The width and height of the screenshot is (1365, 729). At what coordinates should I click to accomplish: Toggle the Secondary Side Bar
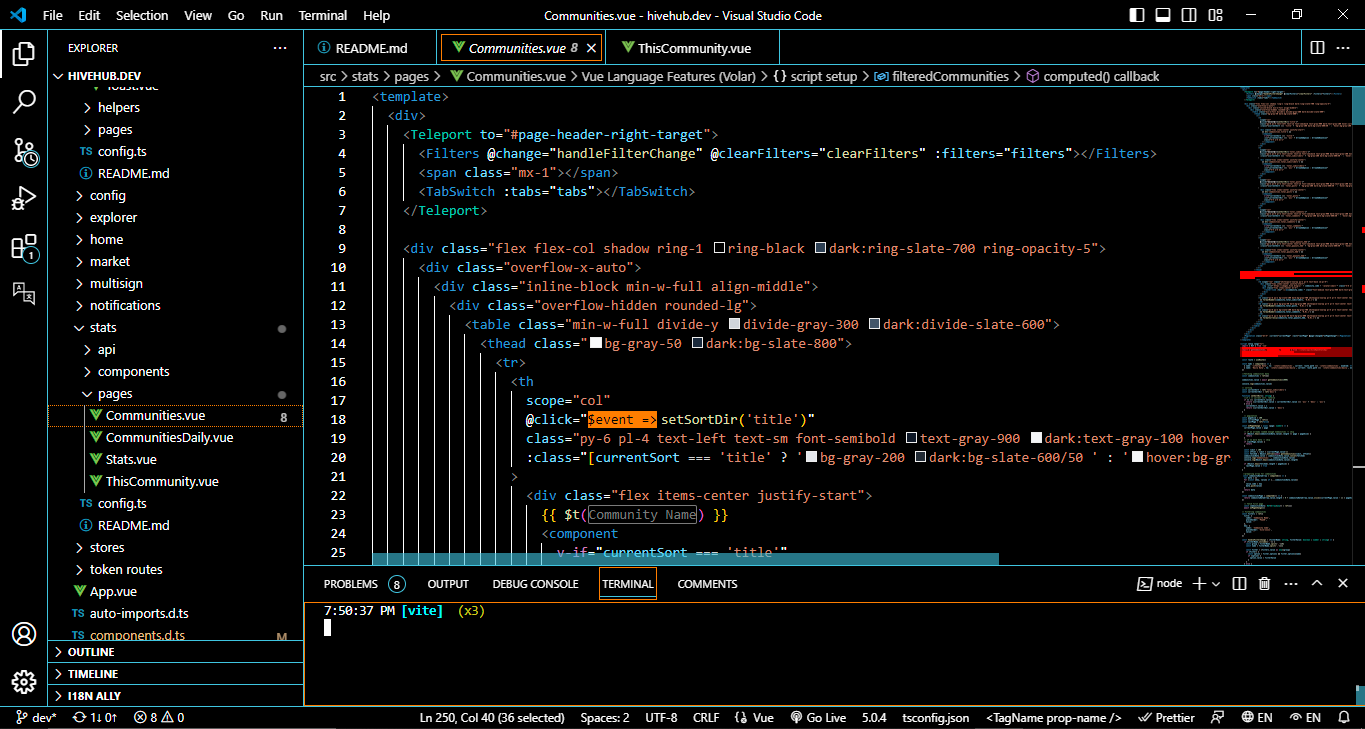[1189, 15]
